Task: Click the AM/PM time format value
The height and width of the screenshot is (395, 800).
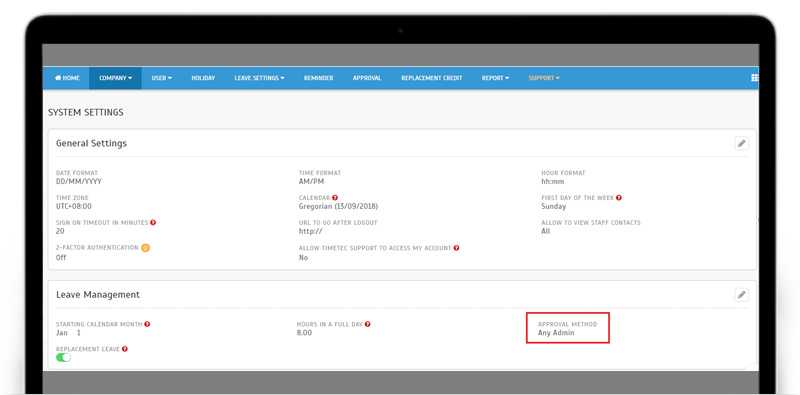Action: pos(311,182)
